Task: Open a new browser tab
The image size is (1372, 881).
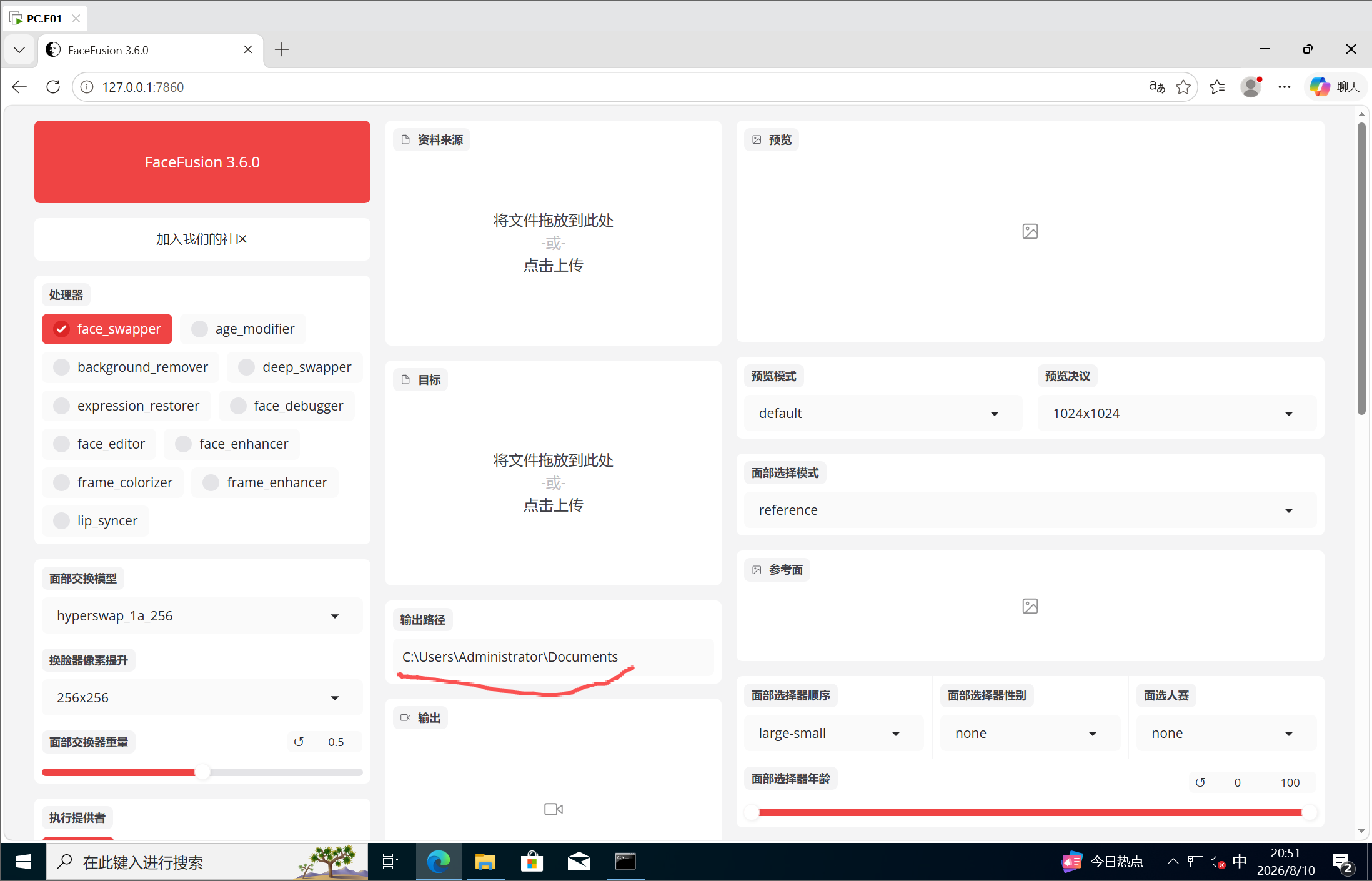Action: pyautogui.click(x=282, y=50)
